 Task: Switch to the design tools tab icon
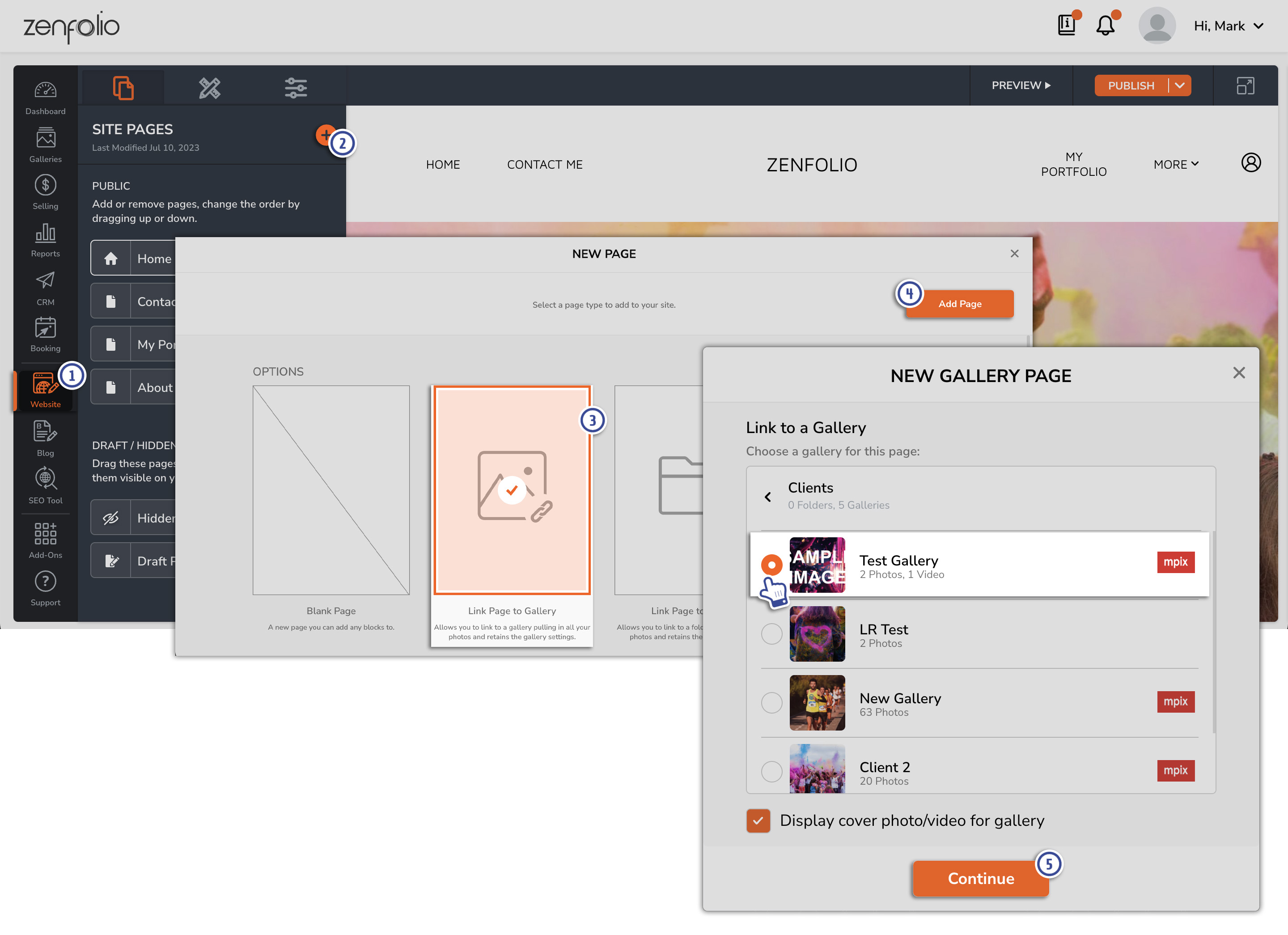click(x=210, y=88)
